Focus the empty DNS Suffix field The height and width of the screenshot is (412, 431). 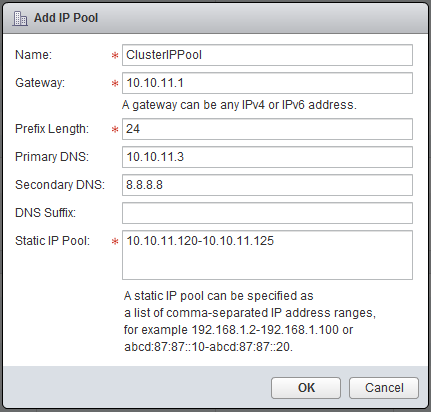tap(267, 213)
